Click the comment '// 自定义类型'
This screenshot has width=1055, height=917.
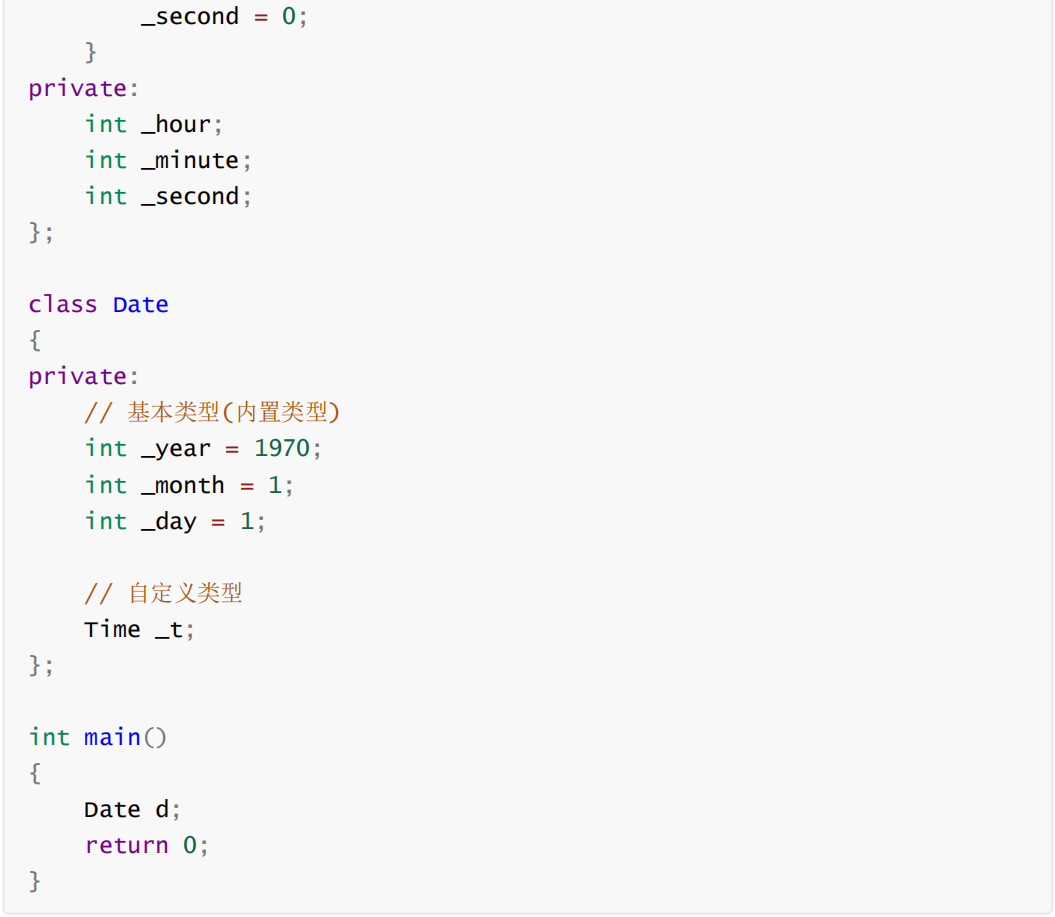163,593
